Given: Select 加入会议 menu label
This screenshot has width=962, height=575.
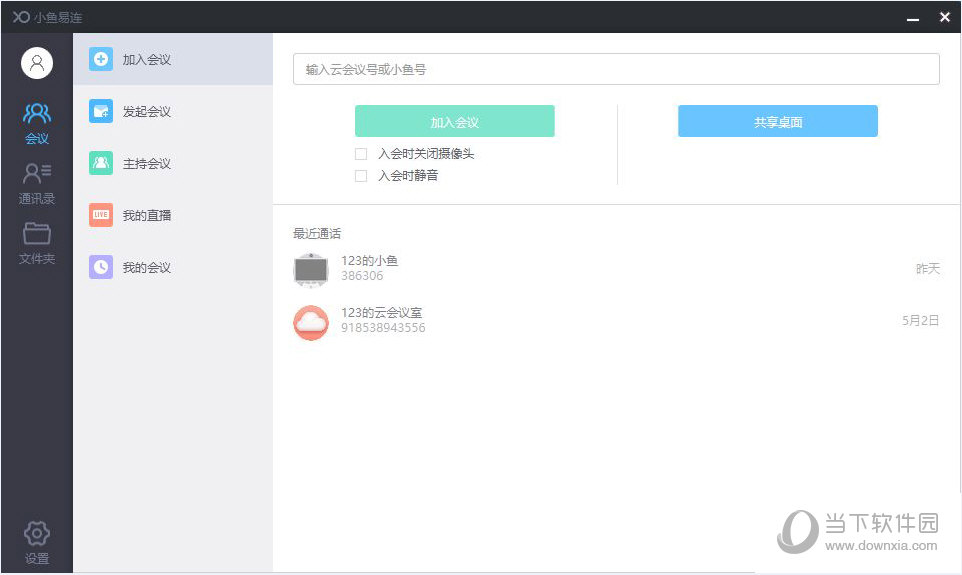Looking at the screenshot, I should tap(147, 60).
